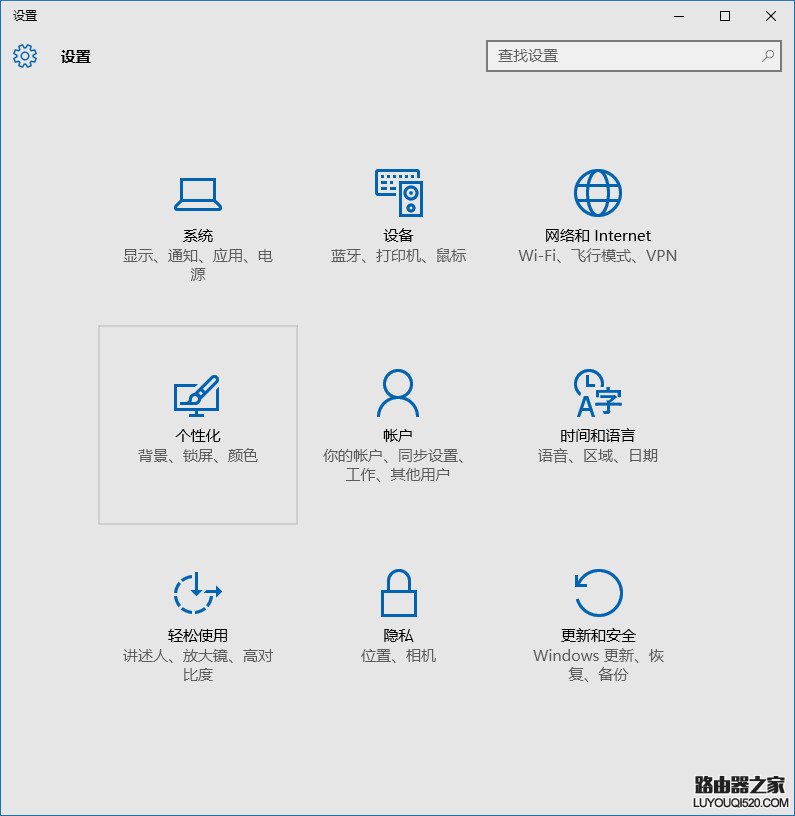The image size is (795, 816).
Task: Click the 个性化 title text
Action: click(198, 436)
